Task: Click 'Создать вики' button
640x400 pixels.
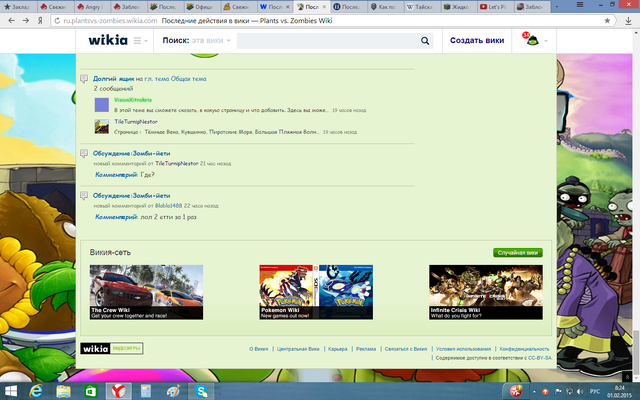Action: point(477,40)
